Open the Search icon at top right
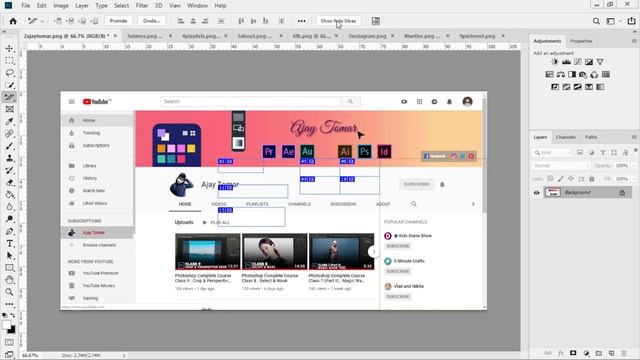The height and width of the screenshot is (360, 640). [596, 21]
